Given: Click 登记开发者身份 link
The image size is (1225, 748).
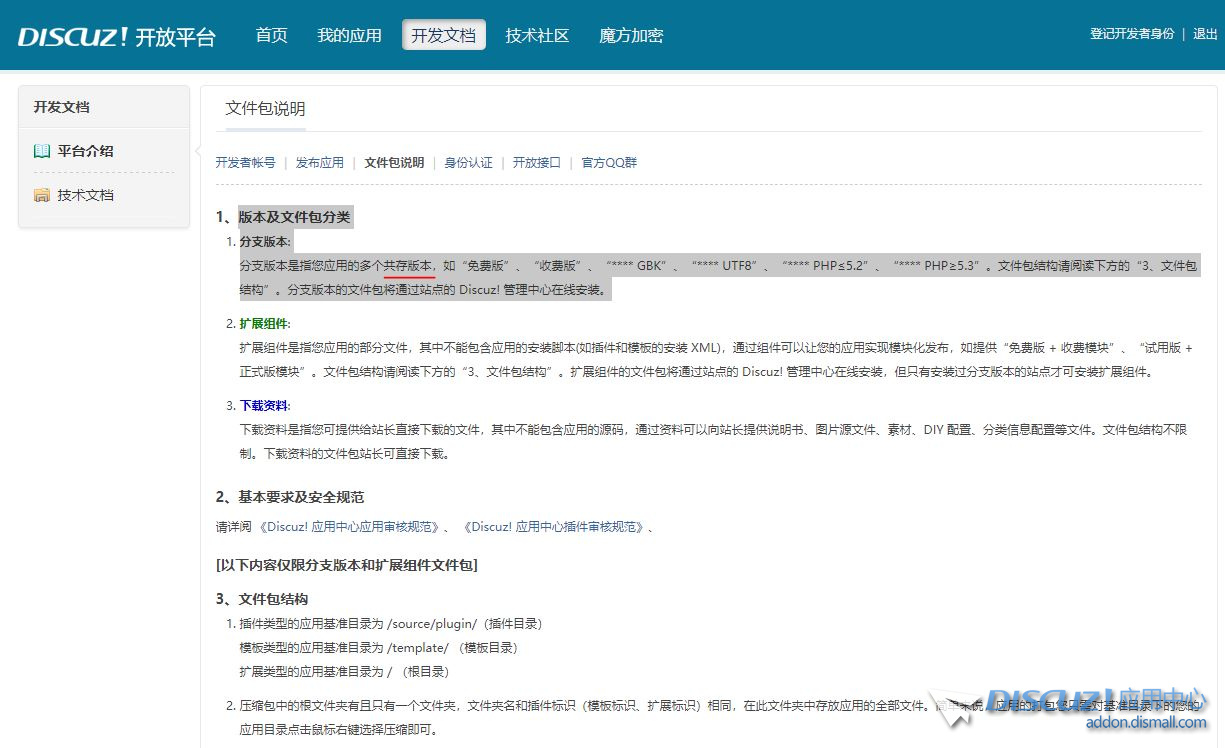Looking at the screenshot, I should [x=1132, y=34].
